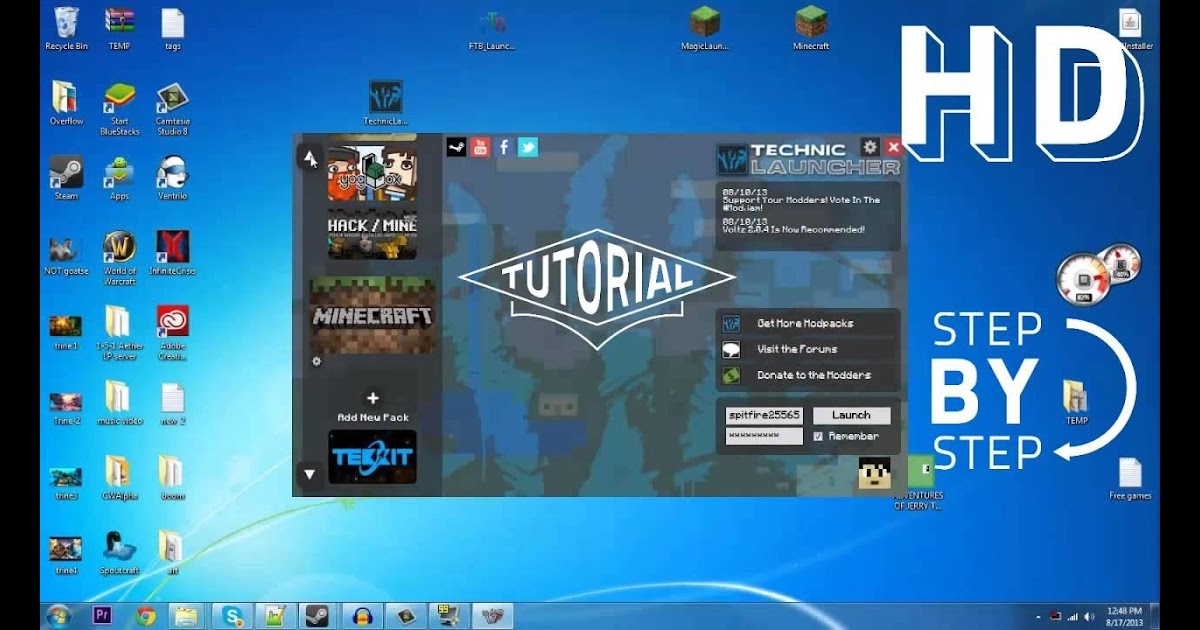Image resolution: width=1200 pixels, height=630 pixels.
Task: Open the YouTube link icon in the launcher
Action: tap(480, 147)
